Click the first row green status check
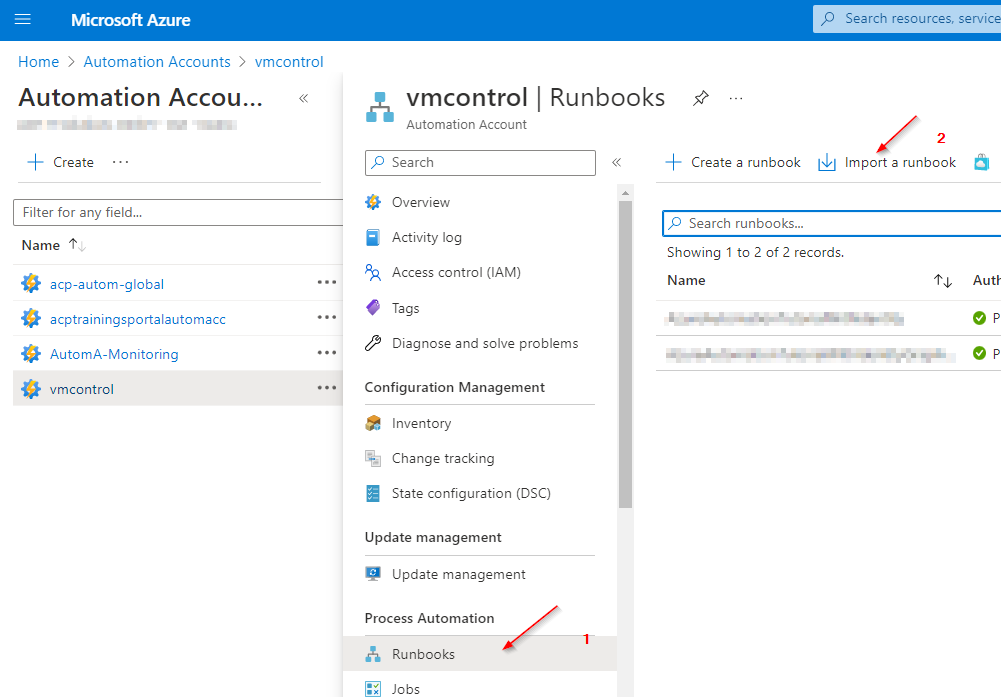 [979, 318]
